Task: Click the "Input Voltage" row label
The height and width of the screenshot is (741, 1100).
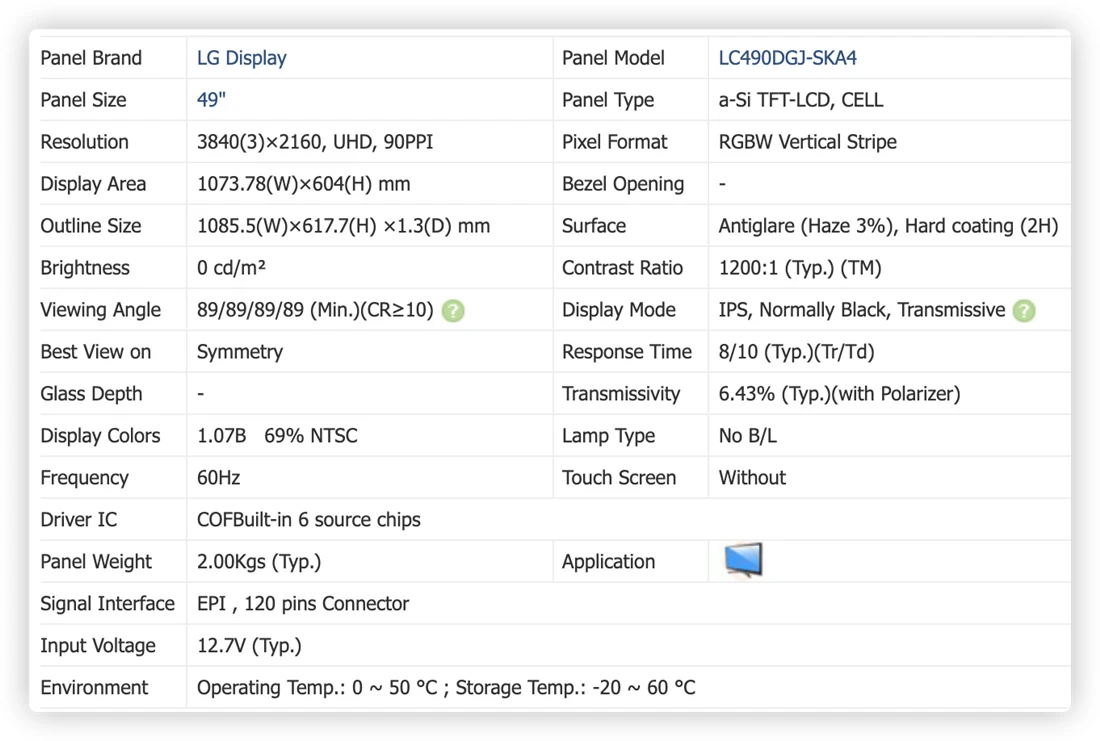Action: point(98,646)
